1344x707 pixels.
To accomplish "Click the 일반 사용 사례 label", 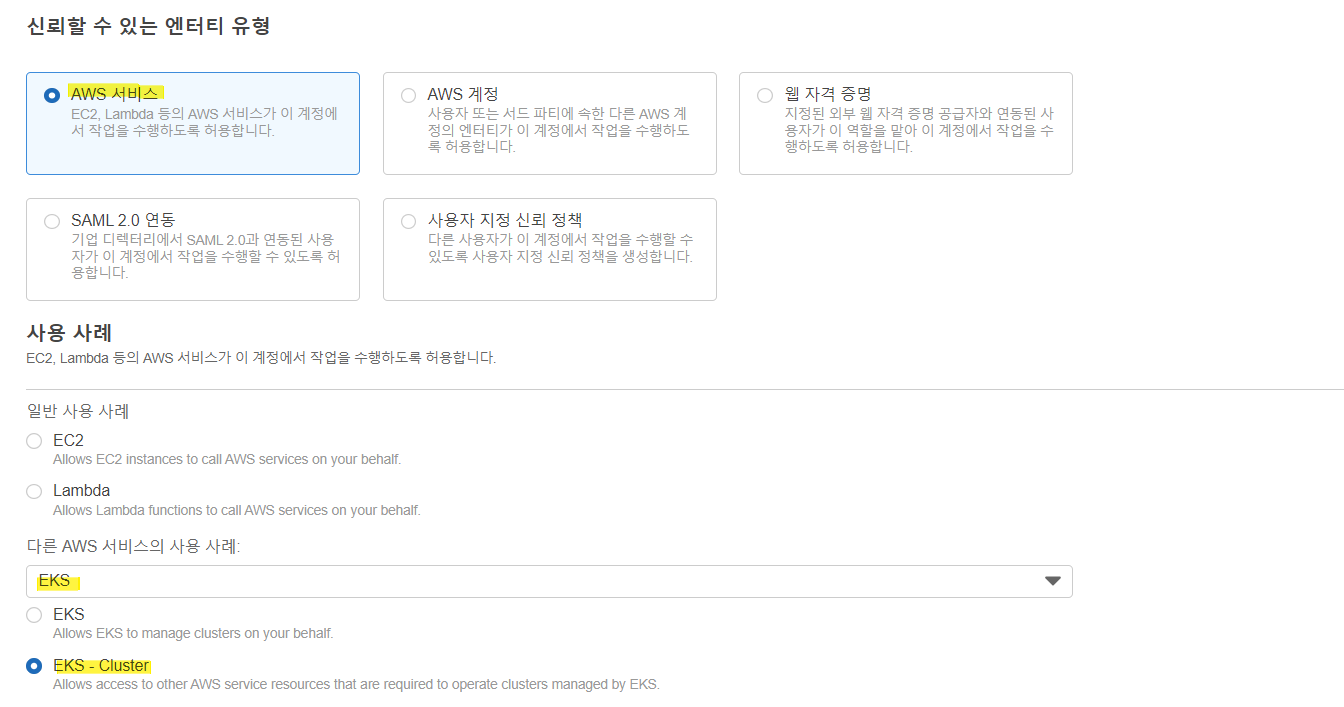I will tap(78, 411).
